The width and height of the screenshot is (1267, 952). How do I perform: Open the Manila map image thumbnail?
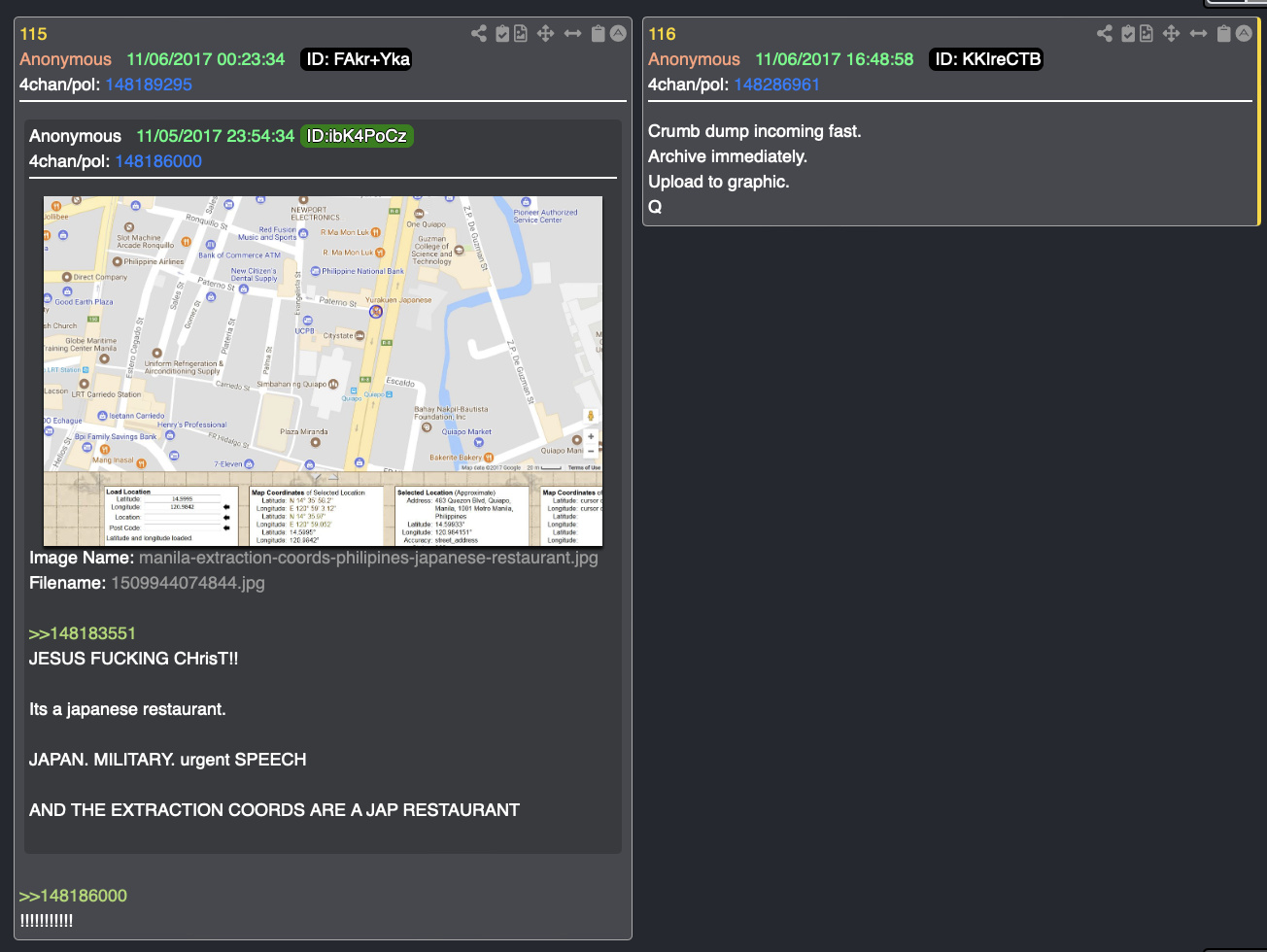[x=323, y=371]
